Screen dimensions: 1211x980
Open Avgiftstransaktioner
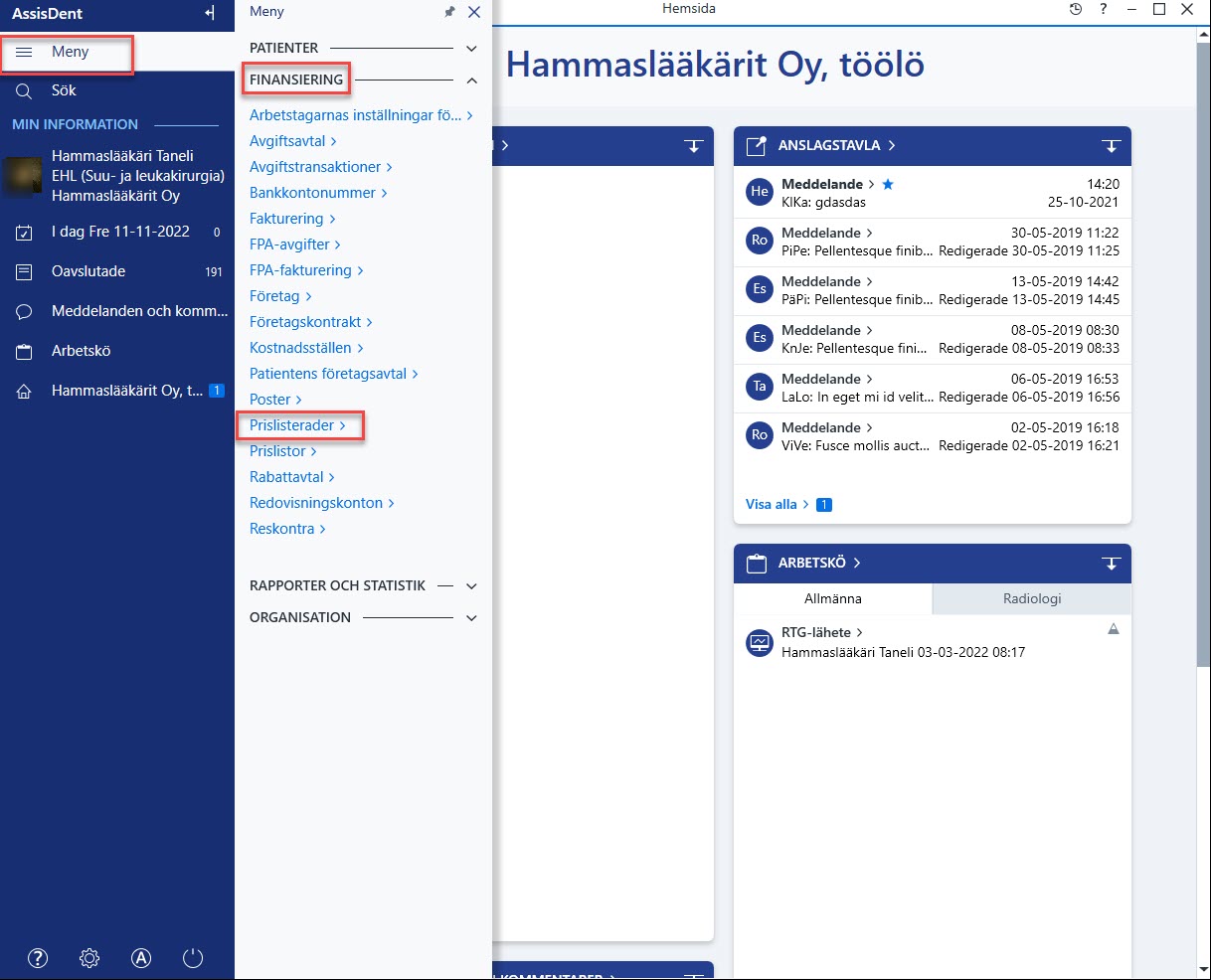pyautogui.click(x=320, y=167)
